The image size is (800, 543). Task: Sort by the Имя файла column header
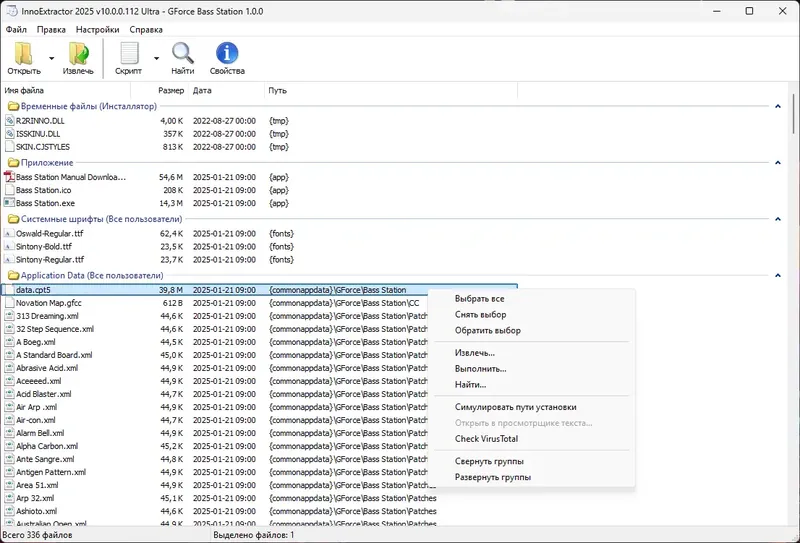tap(66, 90)
